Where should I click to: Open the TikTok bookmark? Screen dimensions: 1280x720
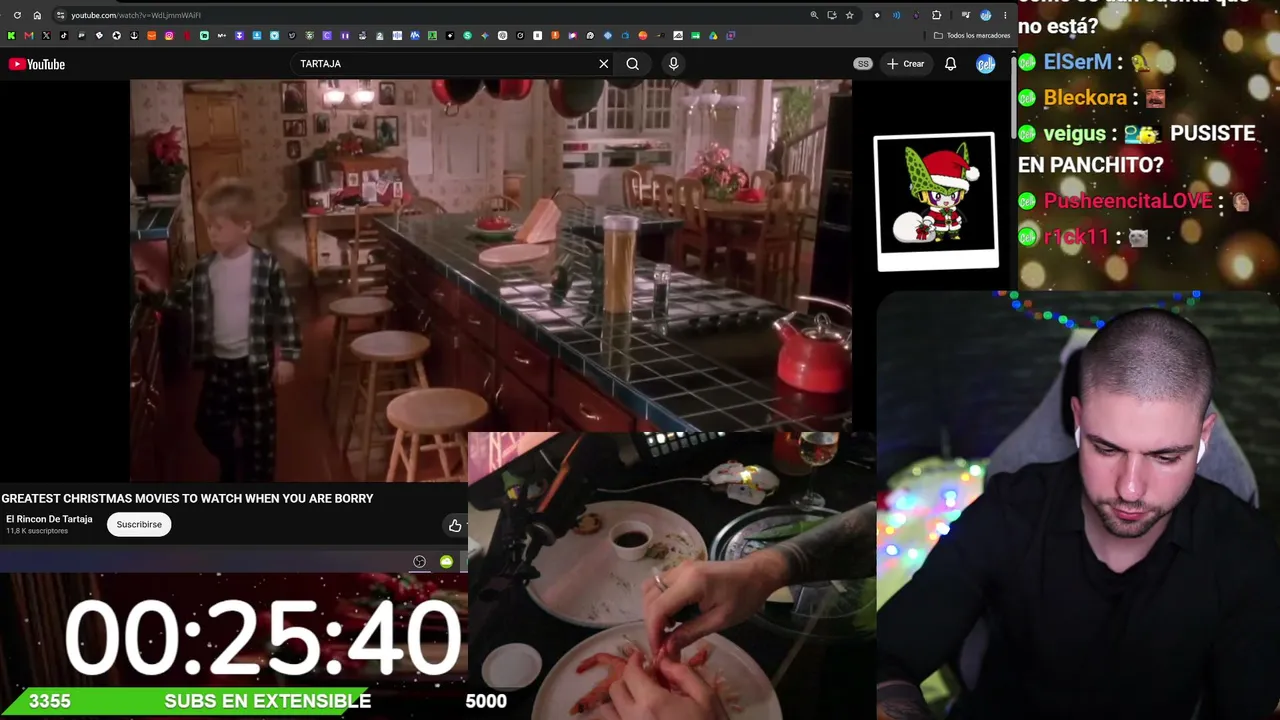(64, 36)
